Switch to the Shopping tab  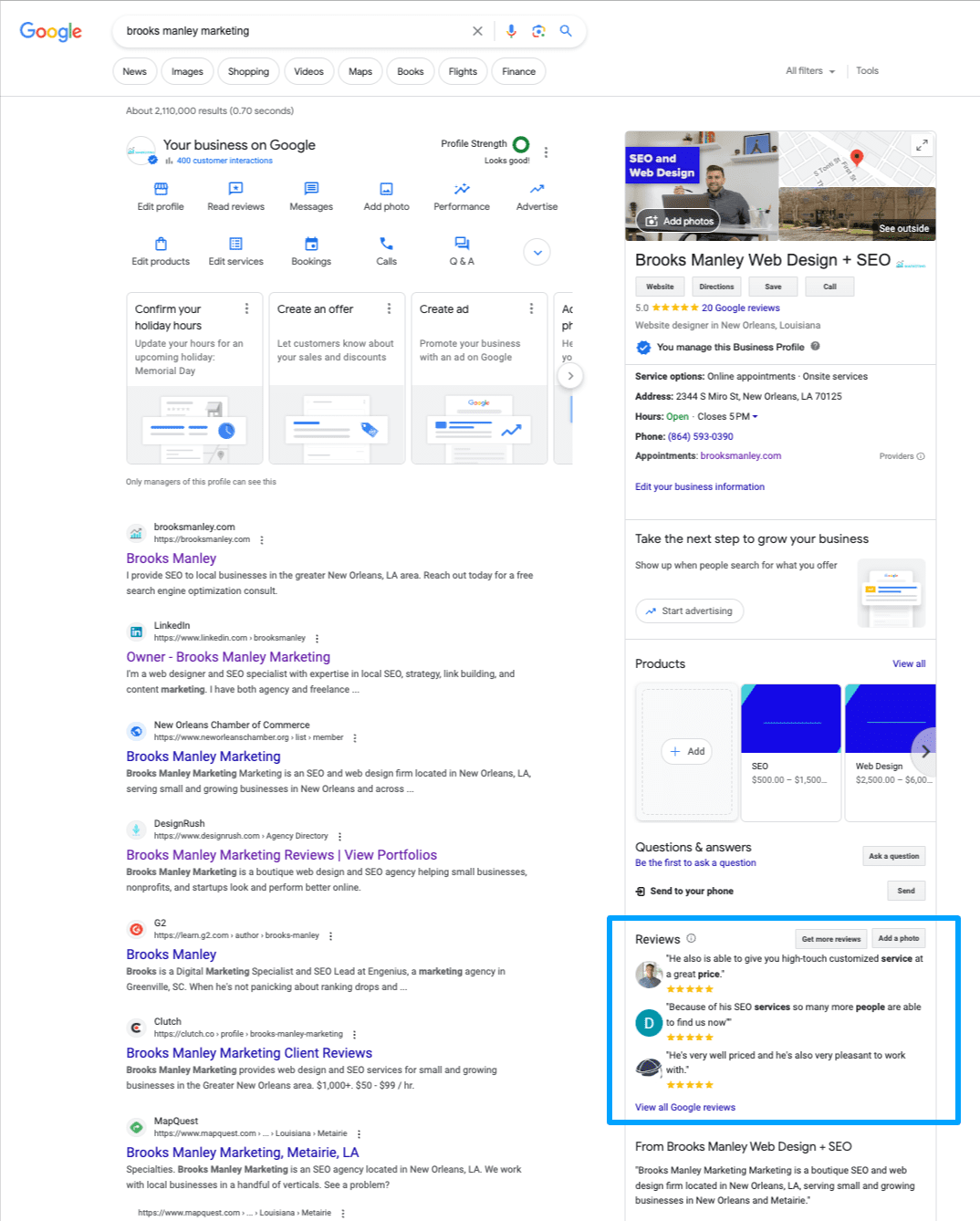point(248,71)
